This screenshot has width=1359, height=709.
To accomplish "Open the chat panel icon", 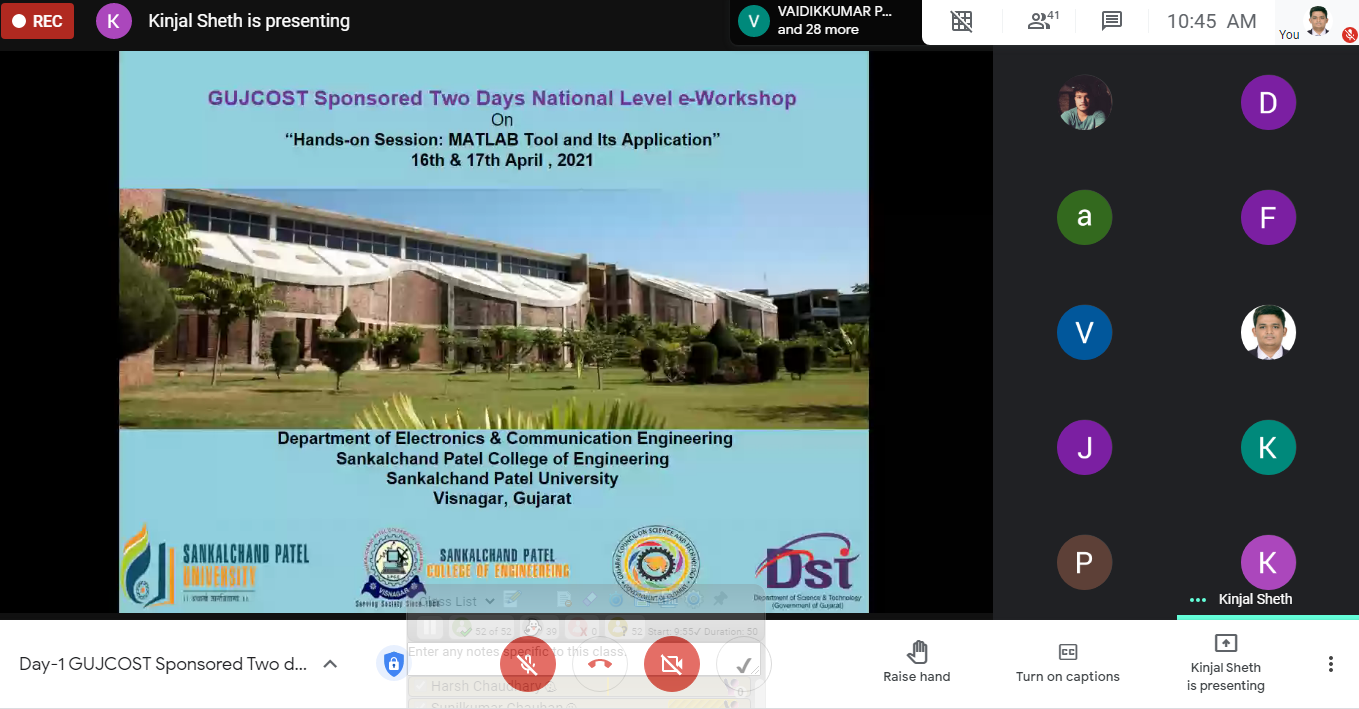I will click(x=1111, y=21).
